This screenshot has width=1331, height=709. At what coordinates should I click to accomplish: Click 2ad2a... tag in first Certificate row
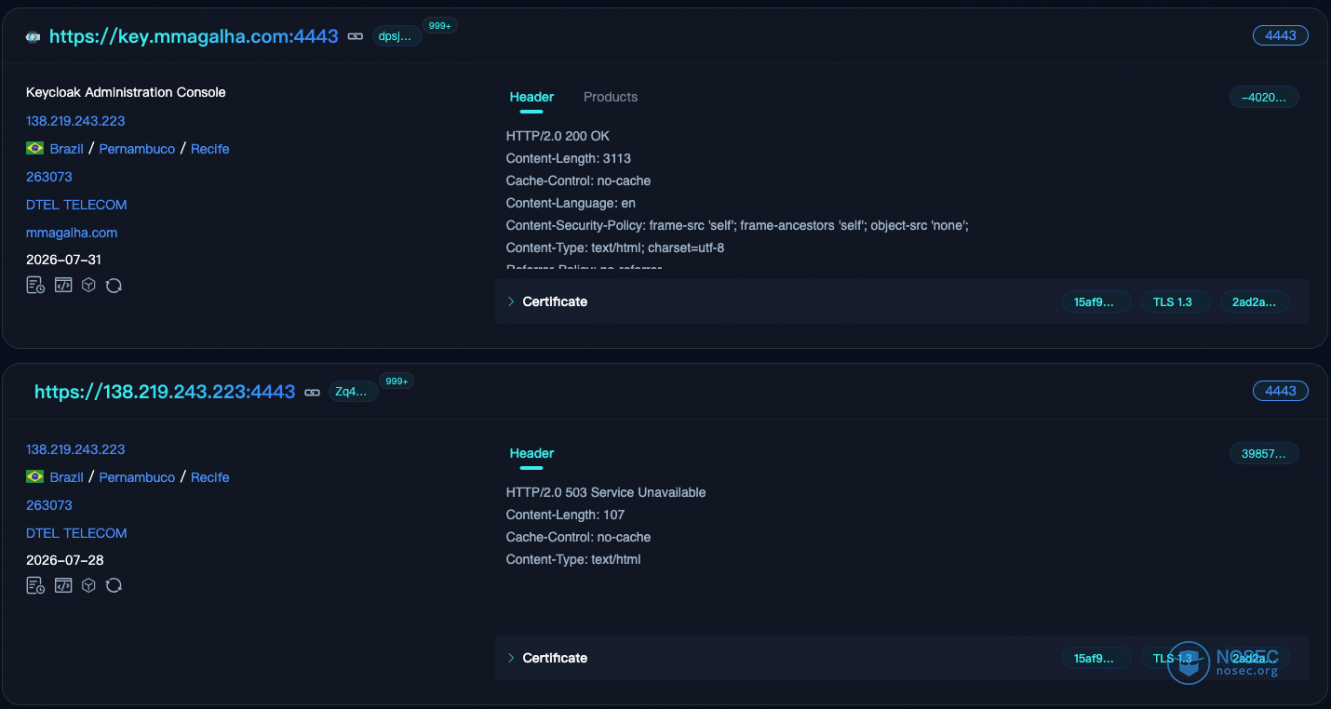[x=1254, y=302]
